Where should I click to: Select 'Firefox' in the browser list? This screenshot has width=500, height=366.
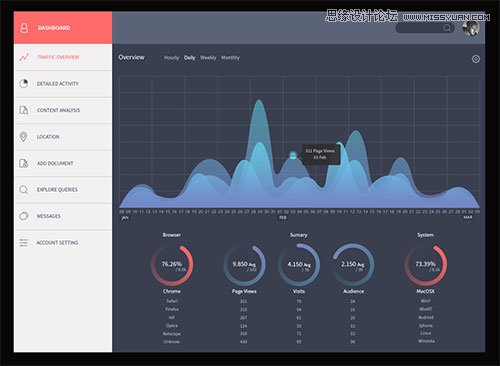pyautogui.click(x=172, y=309)
